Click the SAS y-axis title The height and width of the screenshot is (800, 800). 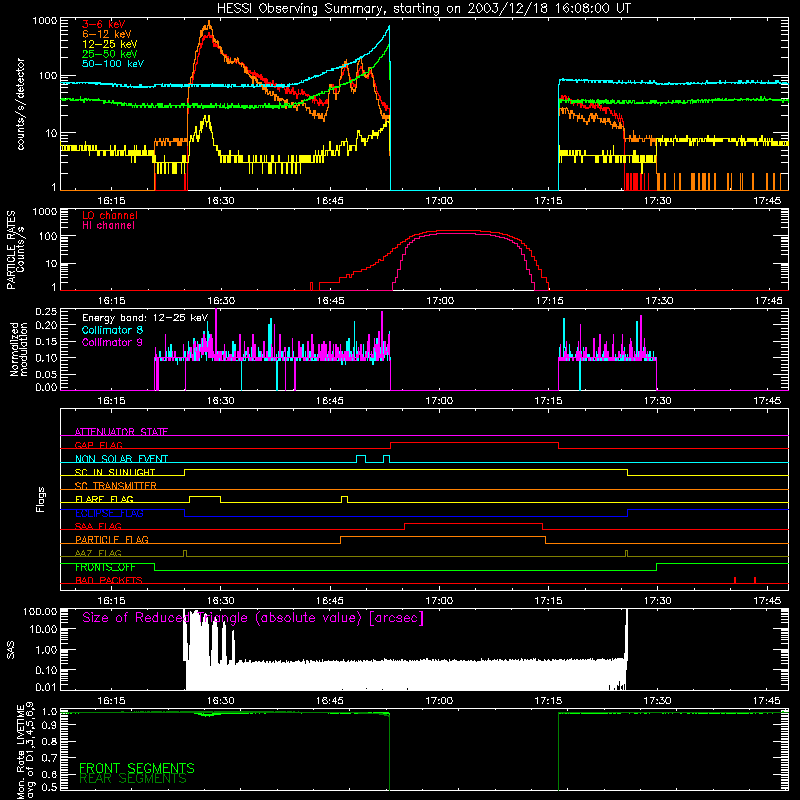[x=11, y=650]
